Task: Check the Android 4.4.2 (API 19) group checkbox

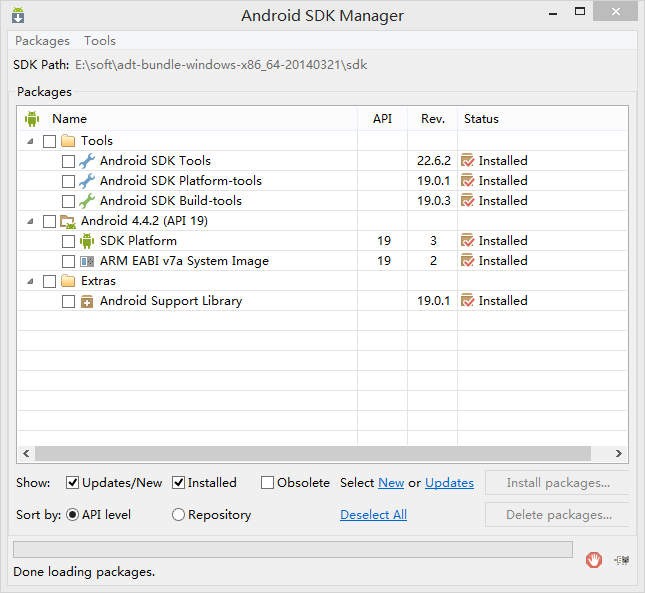Action: pos(49,222)
